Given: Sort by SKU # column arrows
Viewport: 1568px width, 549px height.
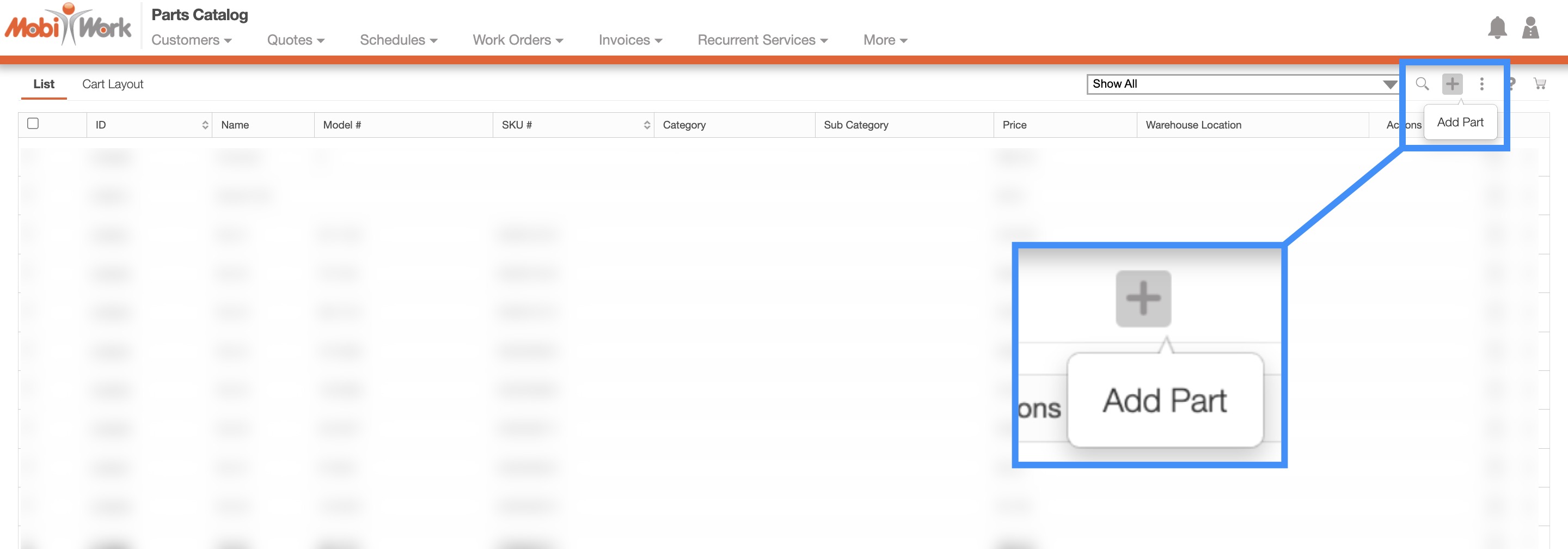Looking at the screenshot, I should click(x=646, y=125).
